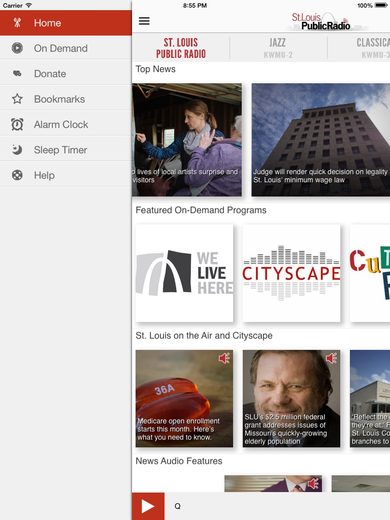Open Cityscape program tile

(292, 273)
